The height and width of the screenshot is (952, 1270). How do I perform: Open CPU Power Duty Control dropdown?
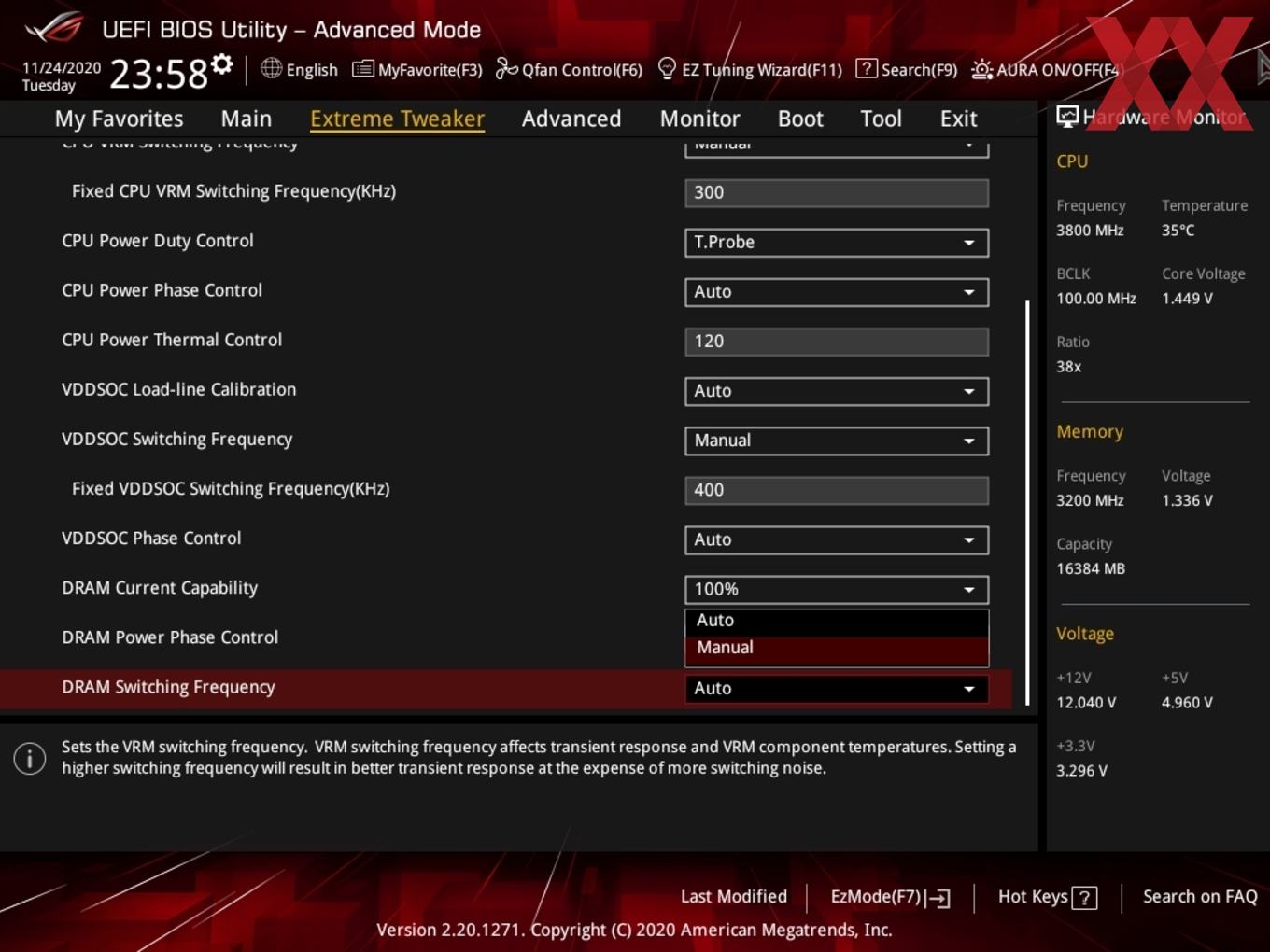pos(837,242)
